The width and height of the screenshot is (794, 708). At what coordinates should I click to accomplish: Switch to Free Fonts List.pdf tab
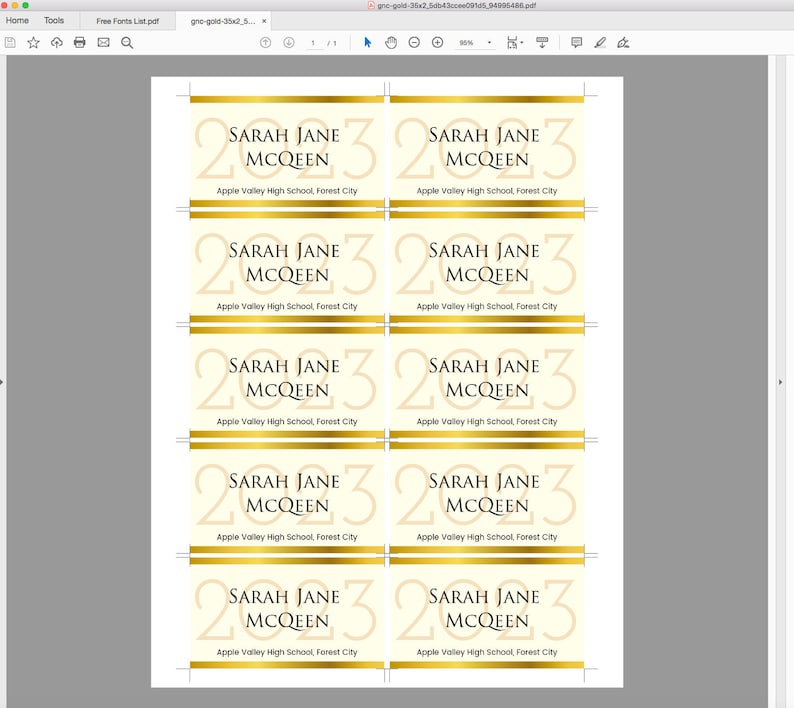(128, 21)
